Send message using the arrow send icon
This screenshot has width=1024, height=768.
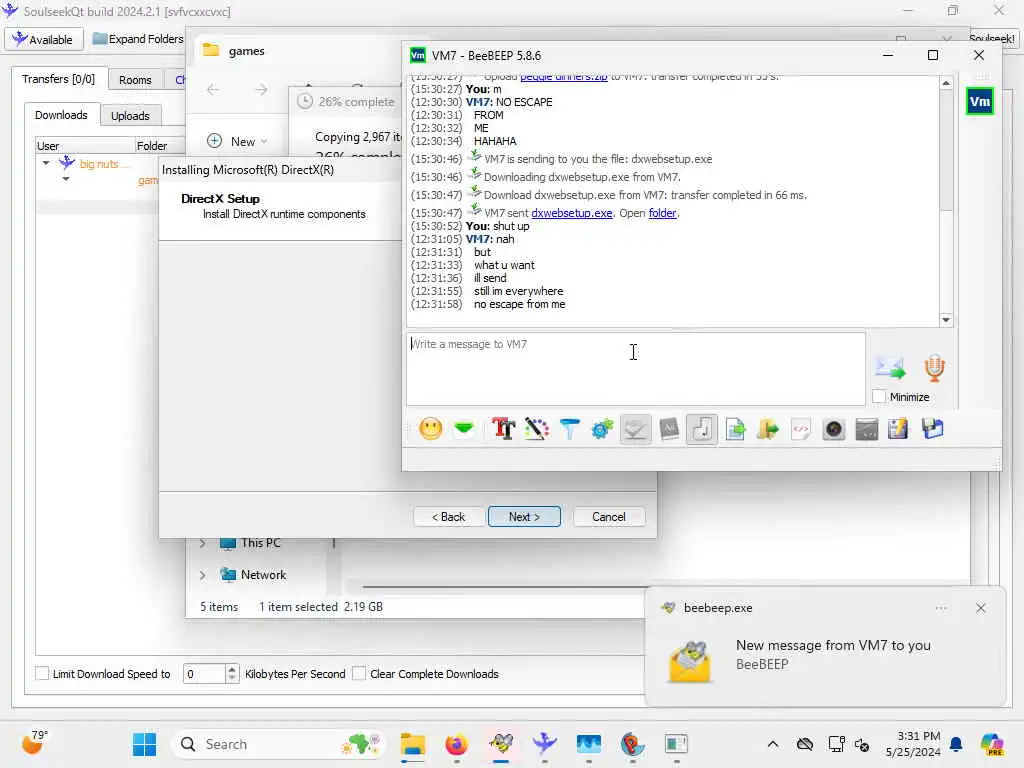click(890, 368)
